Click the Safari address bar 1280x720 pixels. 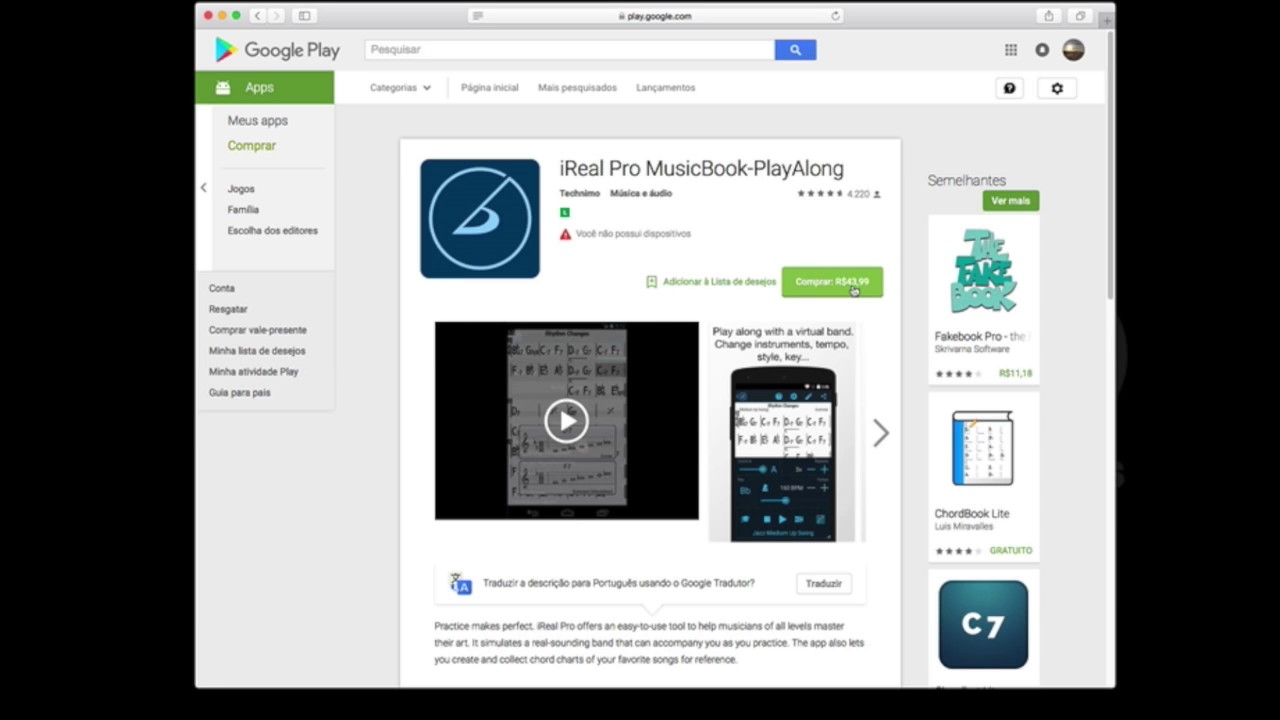coord(655,16)
